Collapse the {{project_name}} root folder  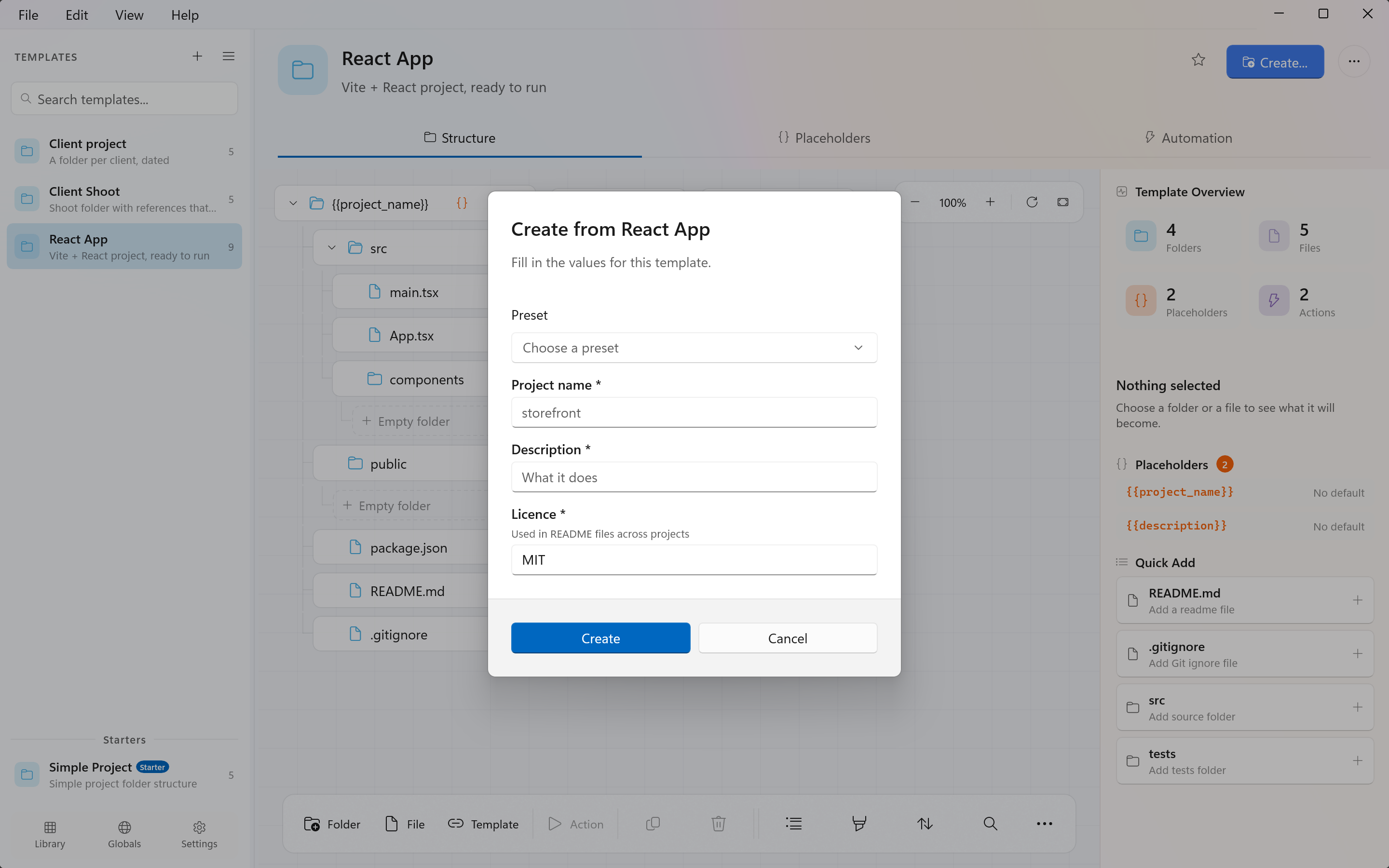coord(293,203)
